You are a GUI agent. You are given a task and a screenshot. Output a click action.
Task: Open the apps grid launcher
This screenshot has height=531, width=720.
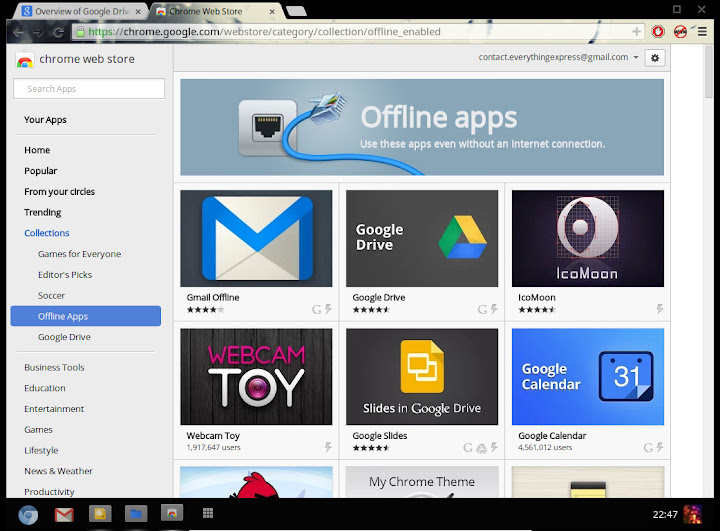208,513
